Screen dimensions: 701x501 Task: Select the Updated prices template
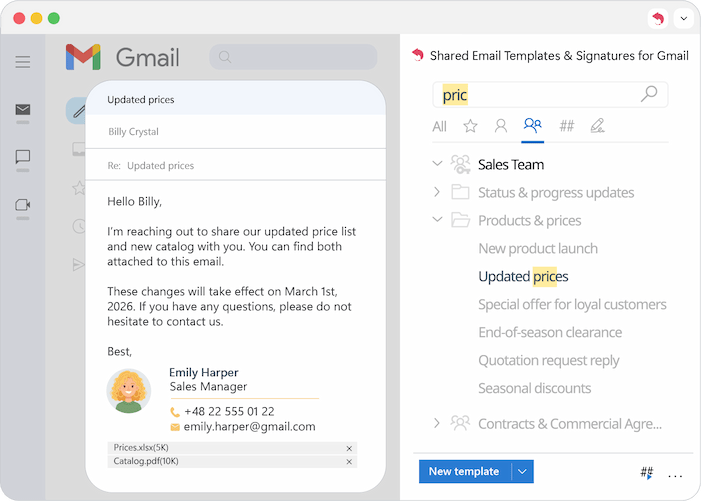(523, 277)
